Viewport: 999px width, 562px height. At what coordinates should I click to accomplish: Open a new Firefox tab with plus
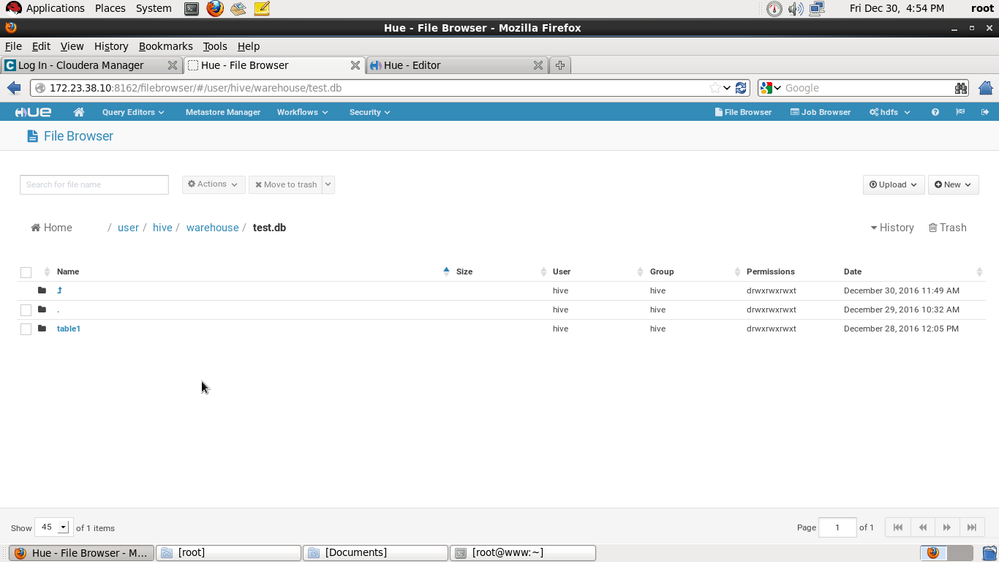click(x=559, y=65)
